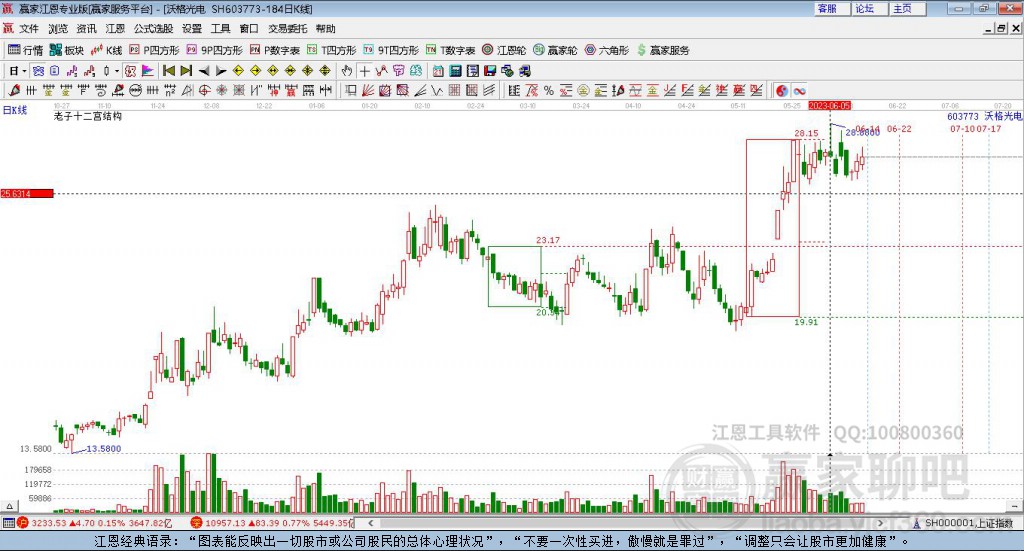Select the hand pan tool
The width and height of the screenshot is (1024, 551).
pyautogui.click(x=347, y=71)
